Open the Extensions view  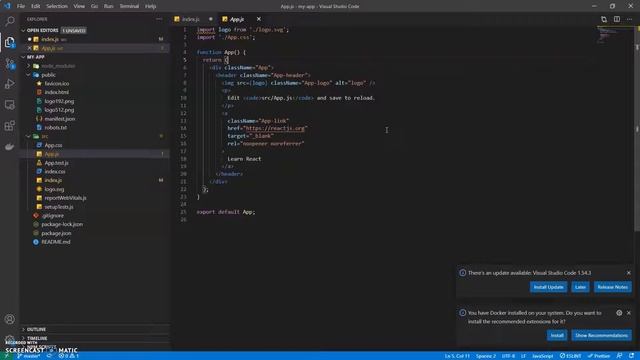click(x=9, y=125)
